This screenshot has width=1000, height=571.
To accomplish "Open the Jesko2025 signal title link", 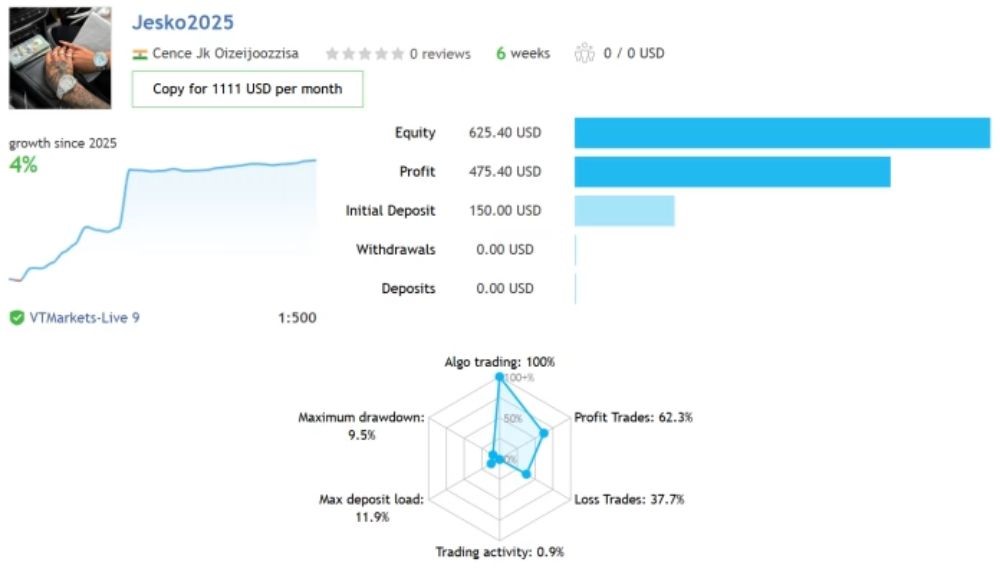I will pos(183,22).
